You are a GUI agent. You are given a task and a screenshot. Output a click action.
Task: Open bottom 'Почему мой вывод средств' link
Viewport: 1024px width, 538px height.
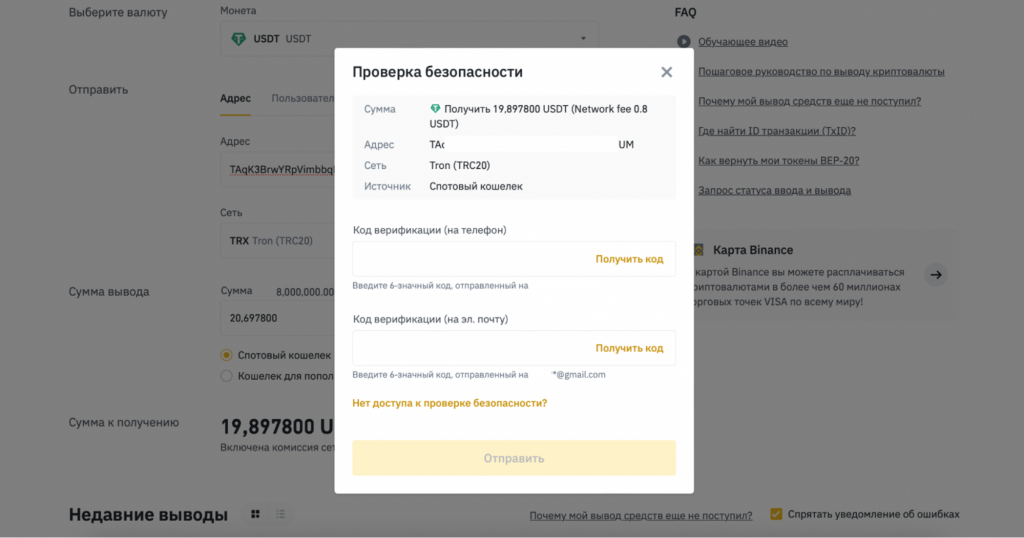click(x=641, y=516)
